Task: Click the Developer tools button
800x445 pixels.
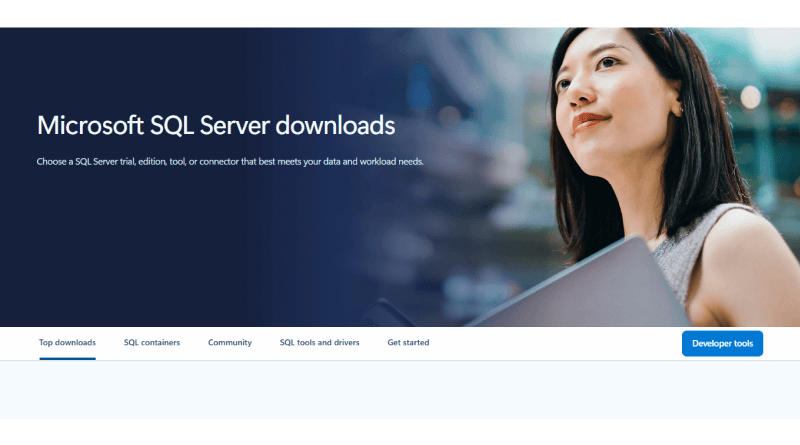Action: (722, 343)
